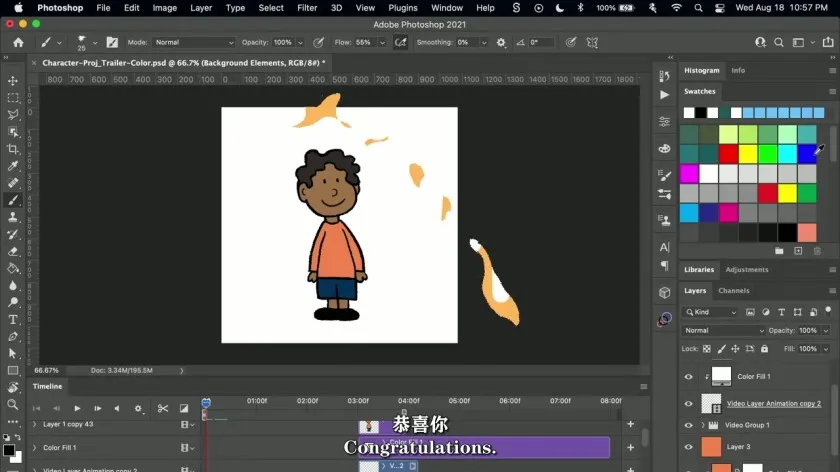Pick the red swatch in Swatches panel
Viewport: 840px width, 472px height.
[x=728, y=154]
